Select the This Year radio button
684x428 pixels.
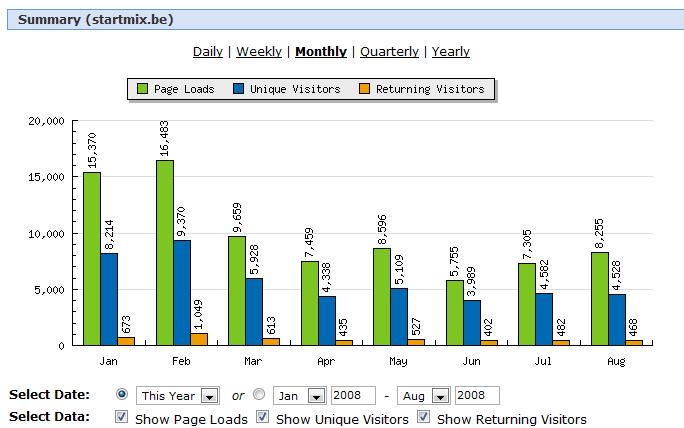click(x=122, y=394)
